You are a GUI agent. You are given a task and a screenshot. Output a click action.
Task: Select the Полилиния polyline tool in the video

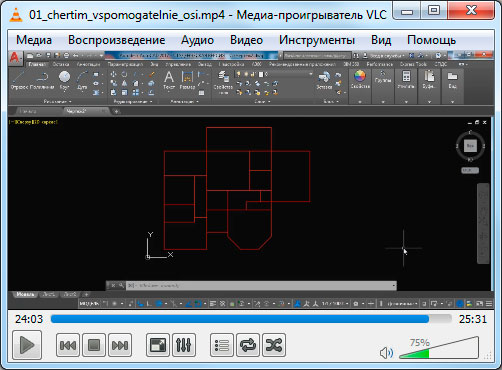[42, 81]
